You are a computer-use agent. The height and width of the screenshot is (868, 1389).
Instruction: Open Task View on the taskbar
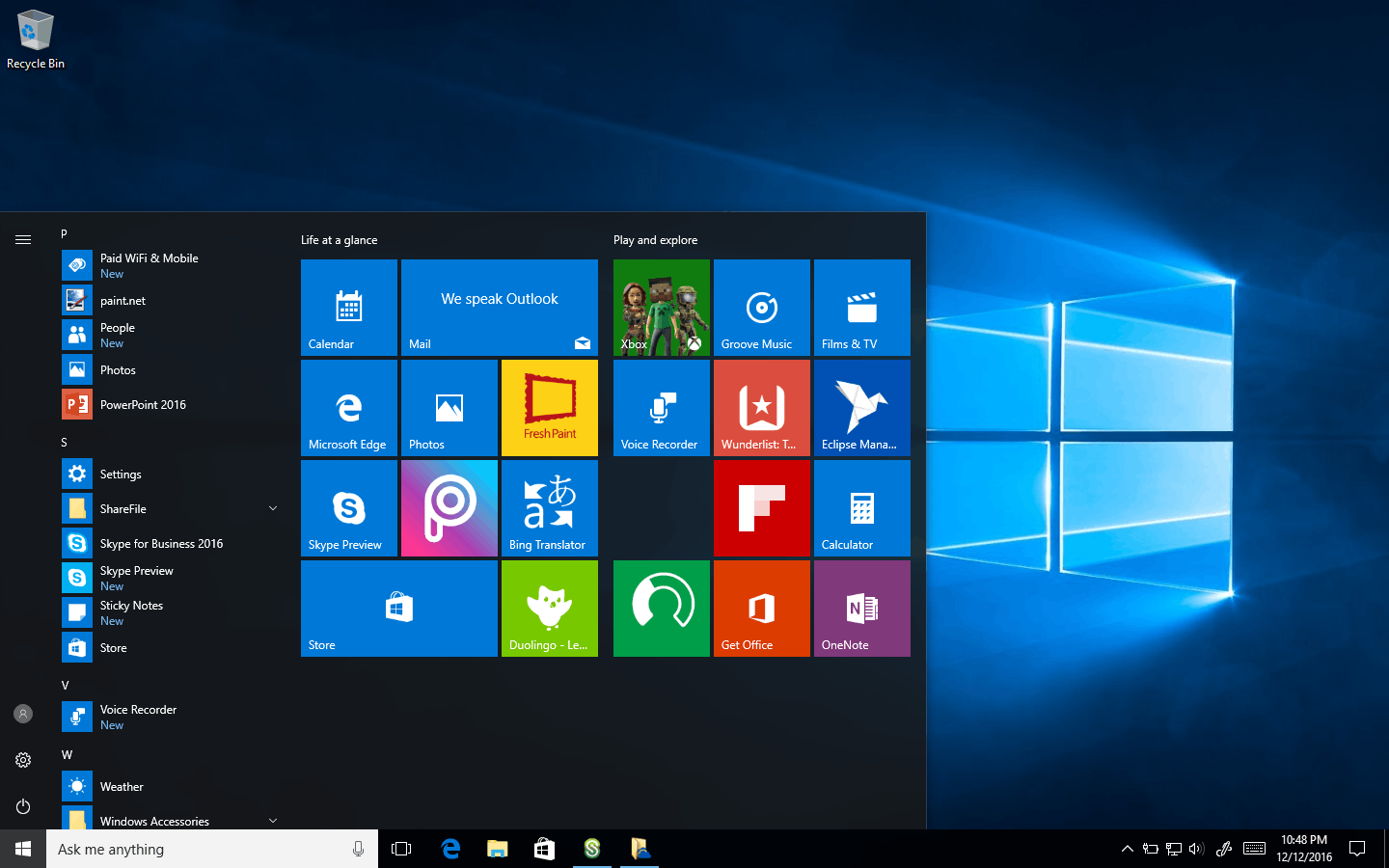[x=401, y=849]
